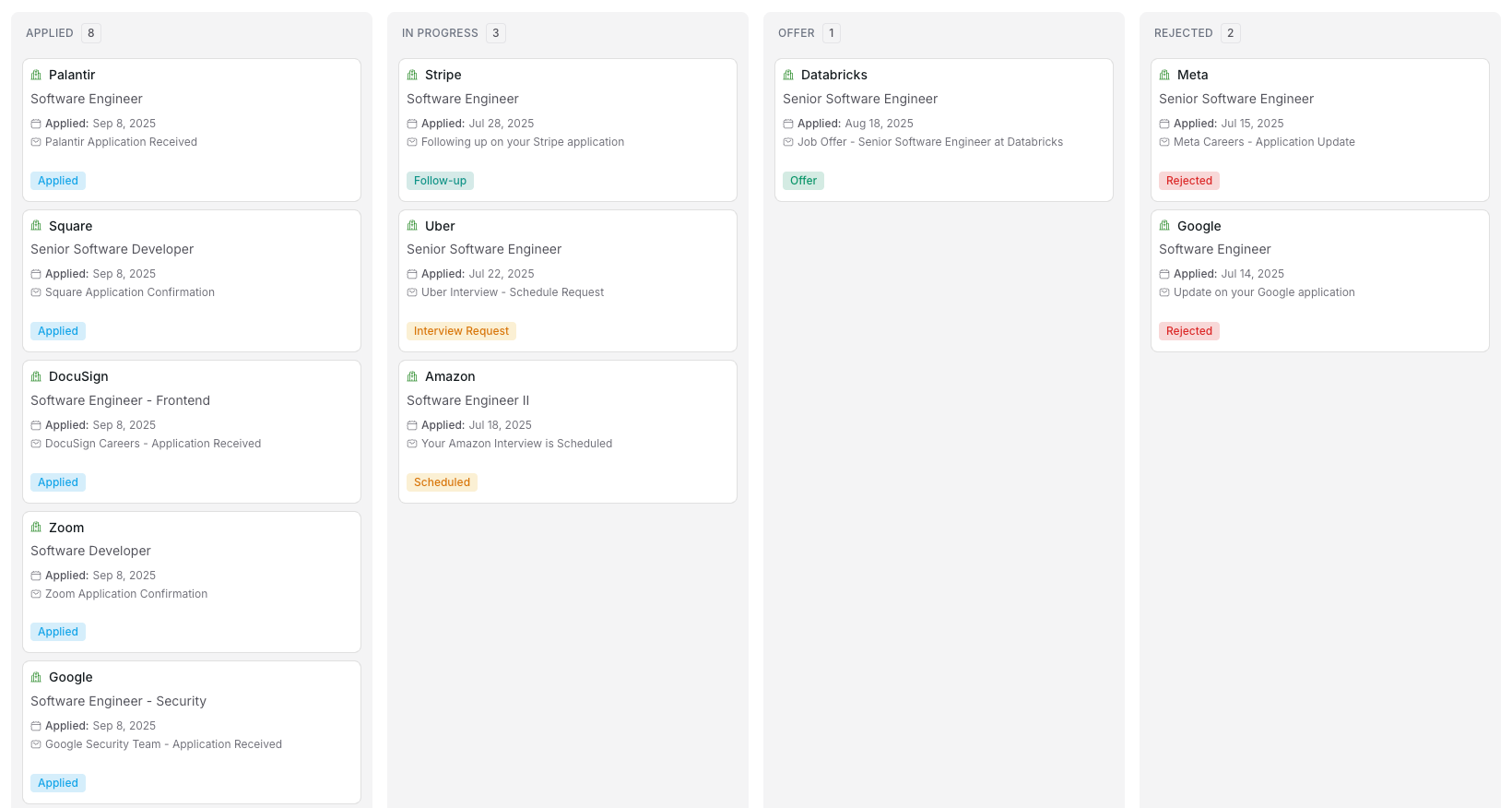This screenshot has height=808, width=1512.
Task: Select the In Progress column header
Action: click(440, 33)
